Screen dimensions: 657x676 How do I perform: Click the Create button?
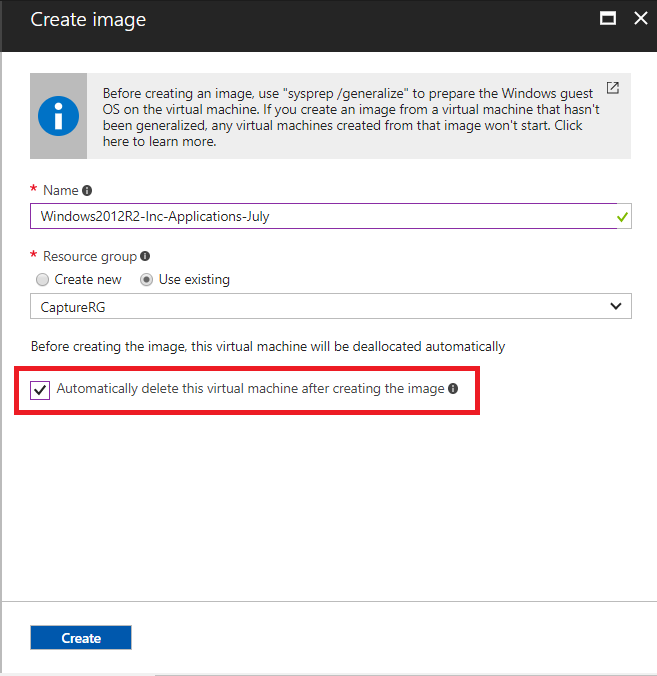tap(81, 638)
